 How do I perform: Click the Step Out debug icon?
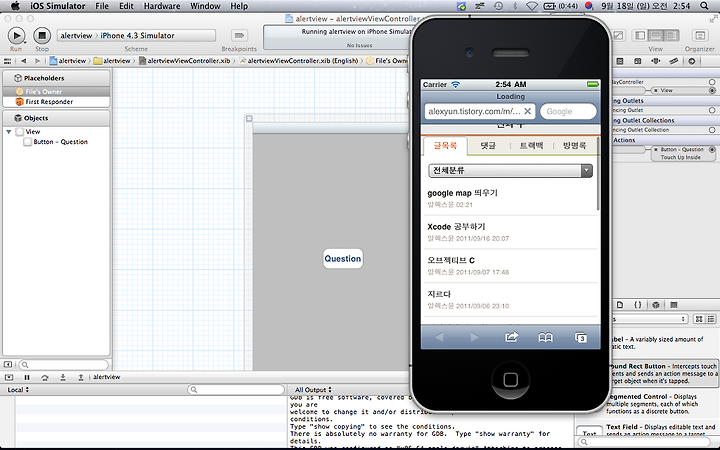tap(81, 377)
